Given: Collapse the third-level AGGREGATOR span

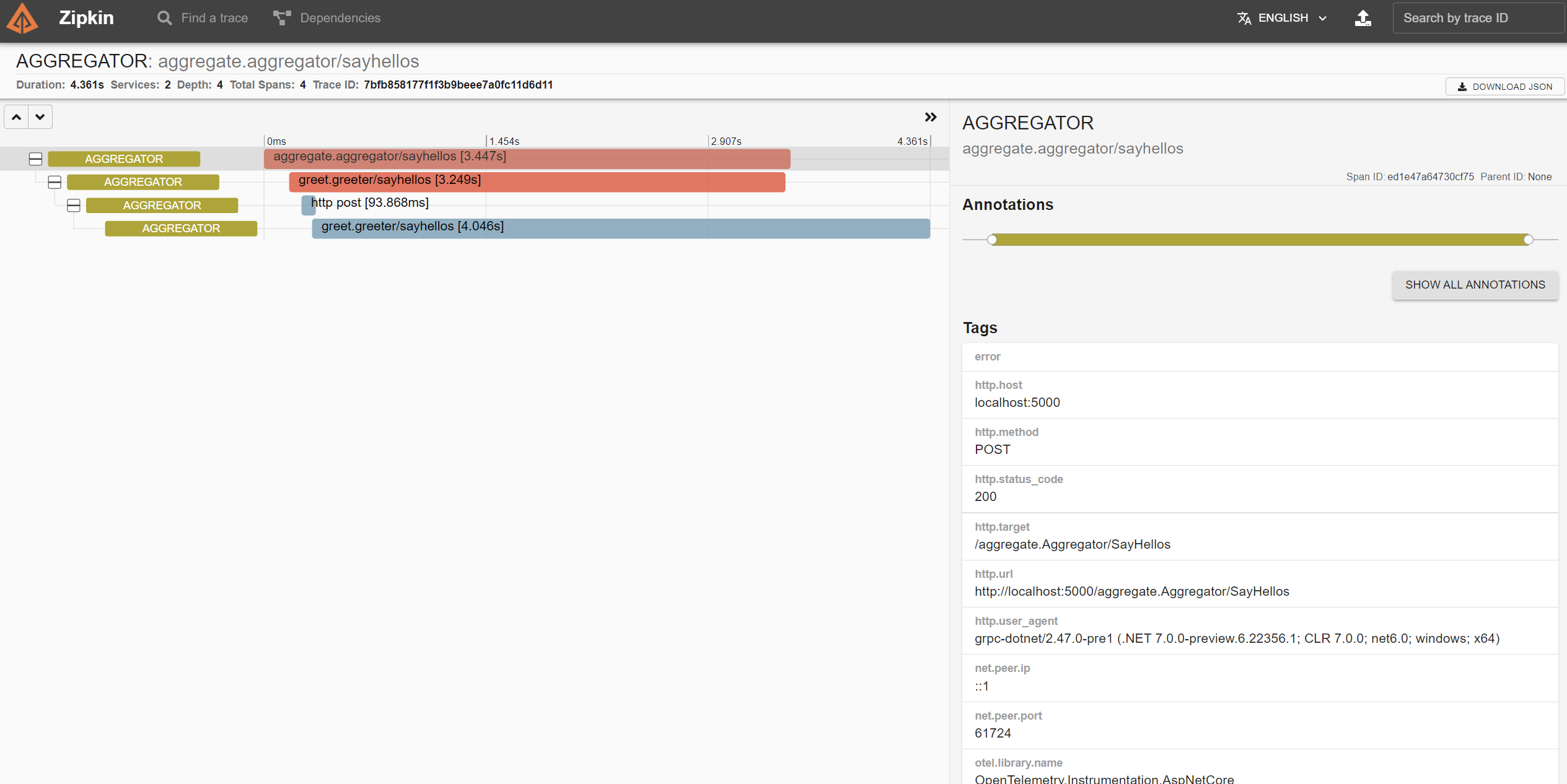Looking at the screenshot, I should click(x=74, y=206).
